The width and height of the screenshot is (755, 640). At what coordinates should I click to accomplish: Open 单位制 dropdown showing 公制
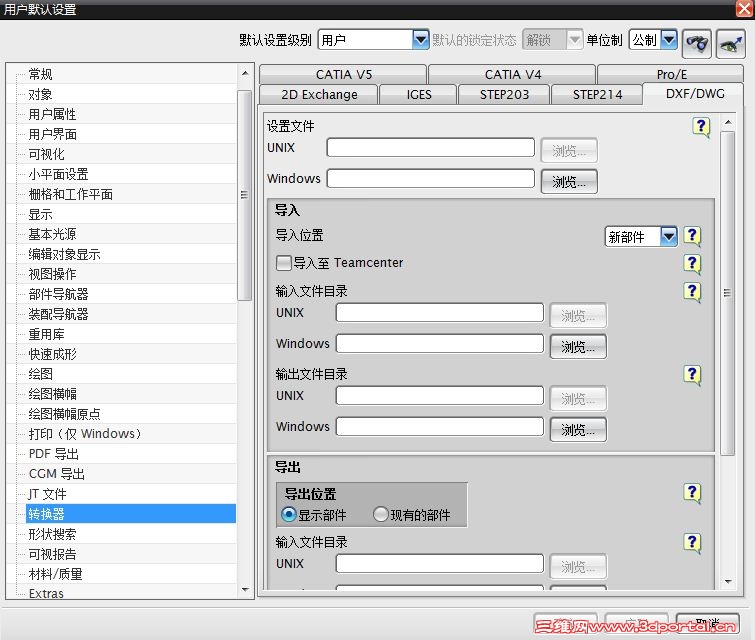point(653,40)
